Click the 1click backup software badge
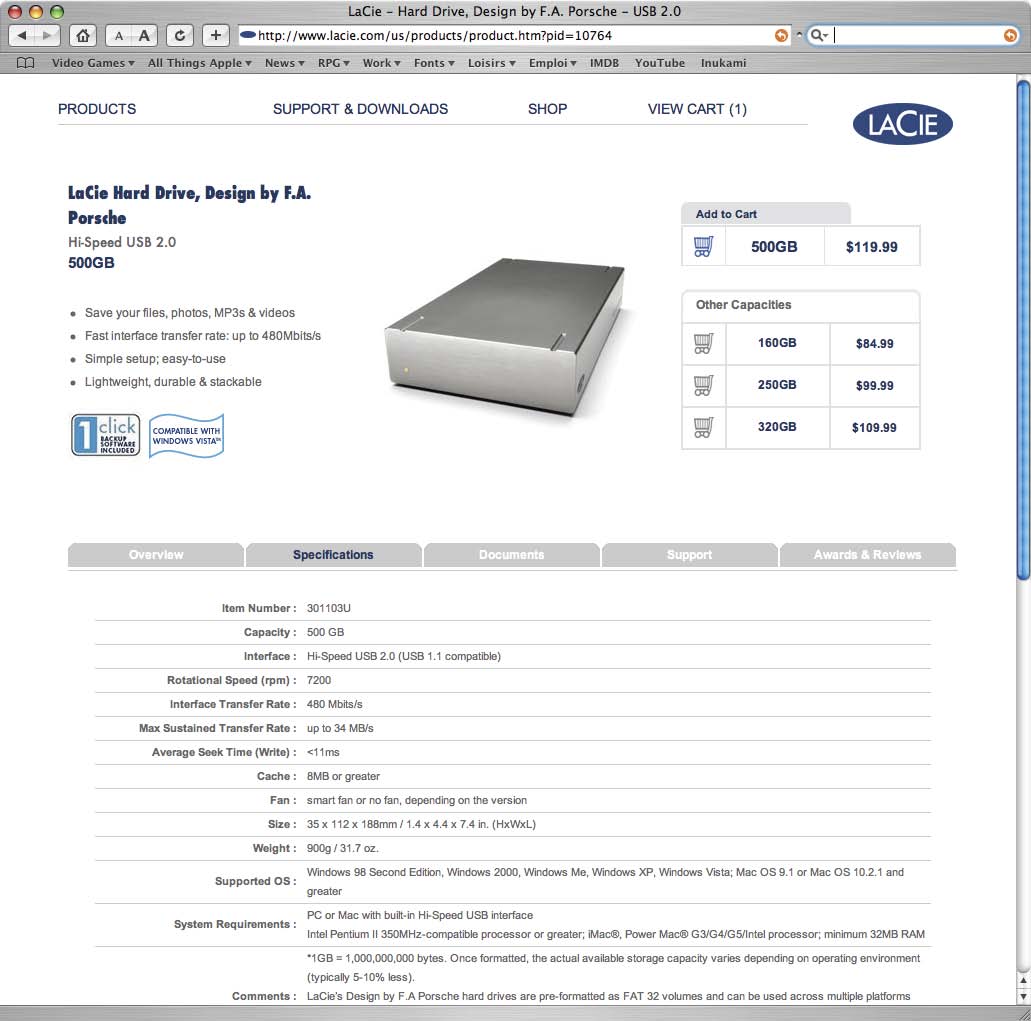 (105, 435)
